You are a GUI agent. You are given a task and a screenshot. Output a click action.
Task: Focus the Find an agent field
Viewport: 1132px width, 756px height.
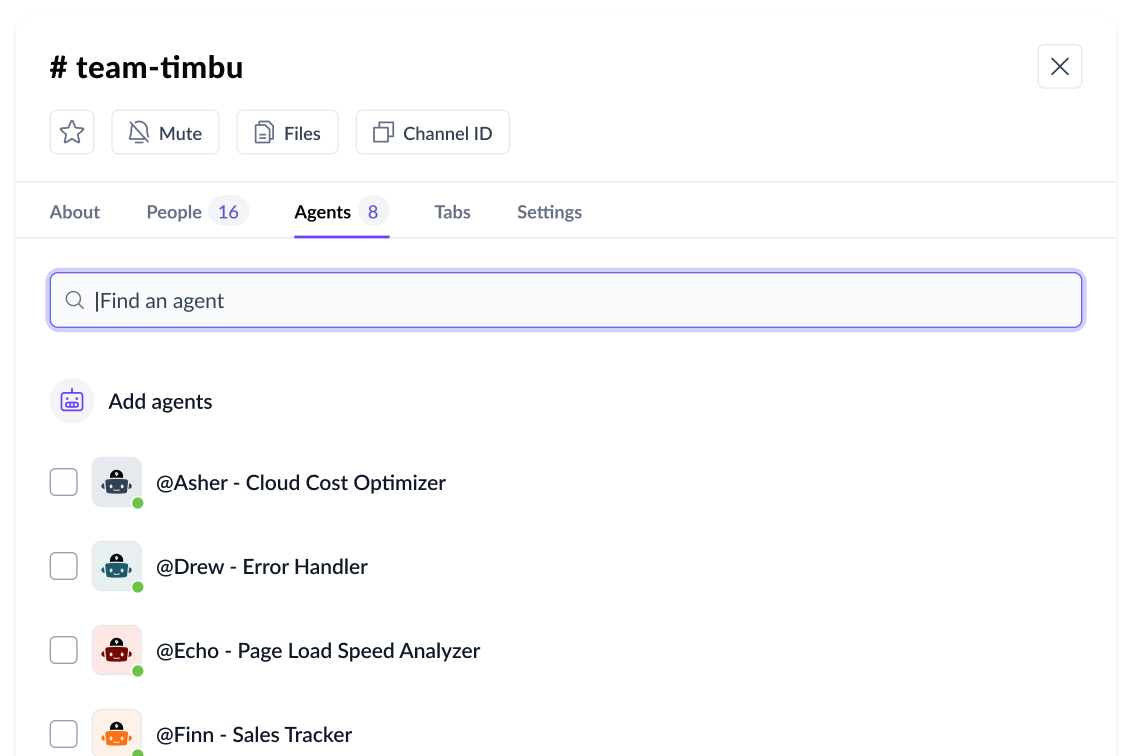[x=580, y=301]
